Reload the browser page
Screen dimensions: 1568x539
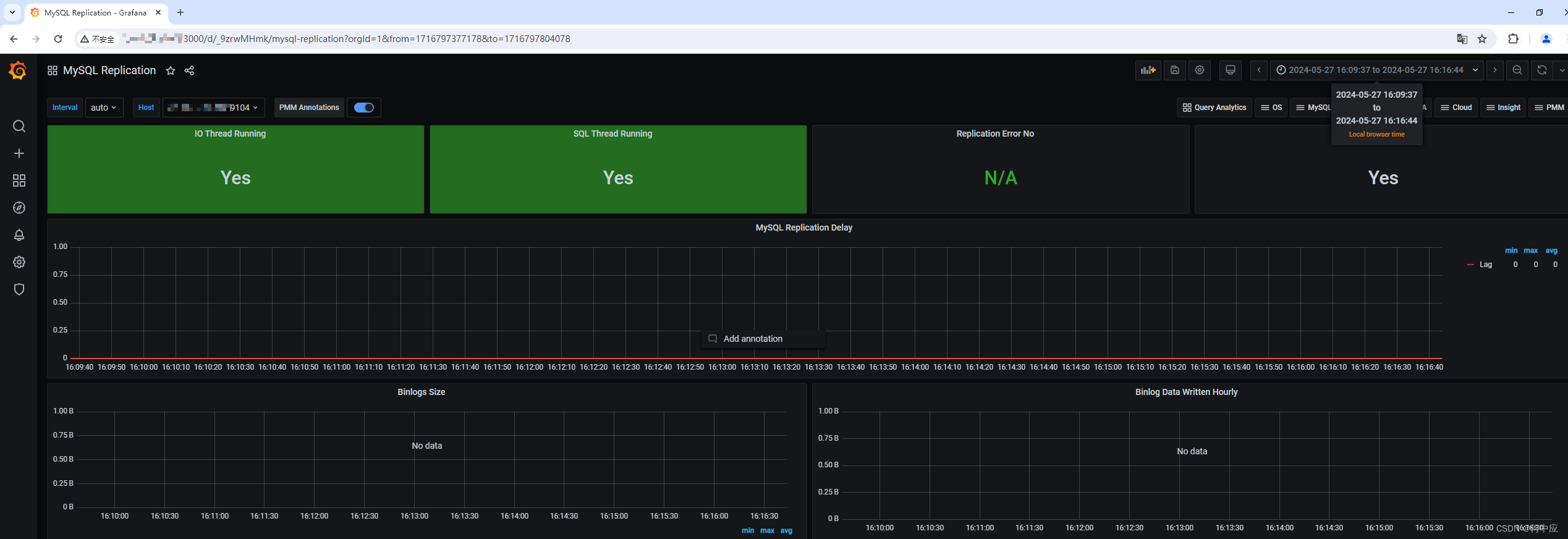(x=58, y=38)
